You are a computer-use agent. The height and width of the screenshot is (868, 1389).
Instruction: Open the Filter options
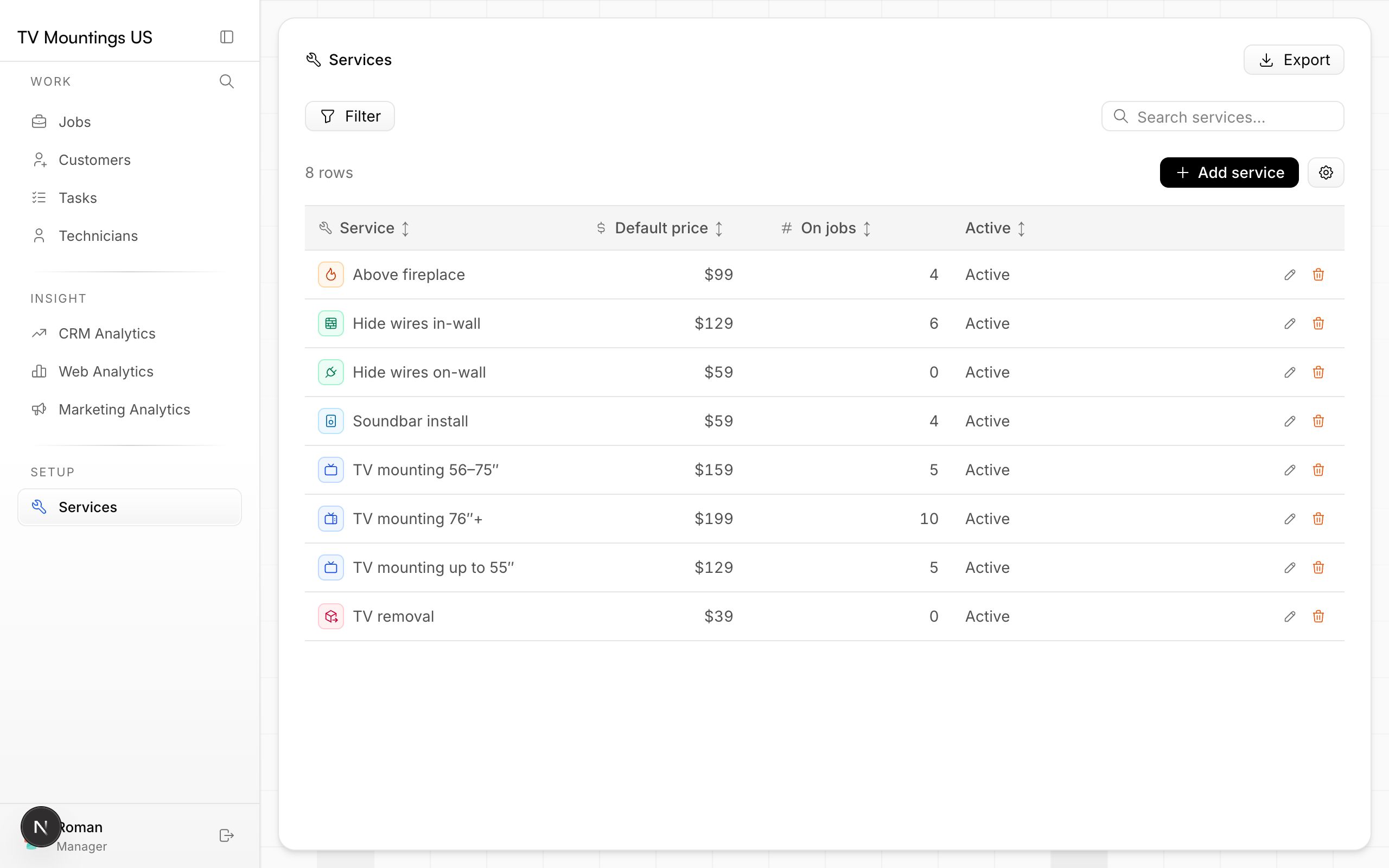(349, 116)
